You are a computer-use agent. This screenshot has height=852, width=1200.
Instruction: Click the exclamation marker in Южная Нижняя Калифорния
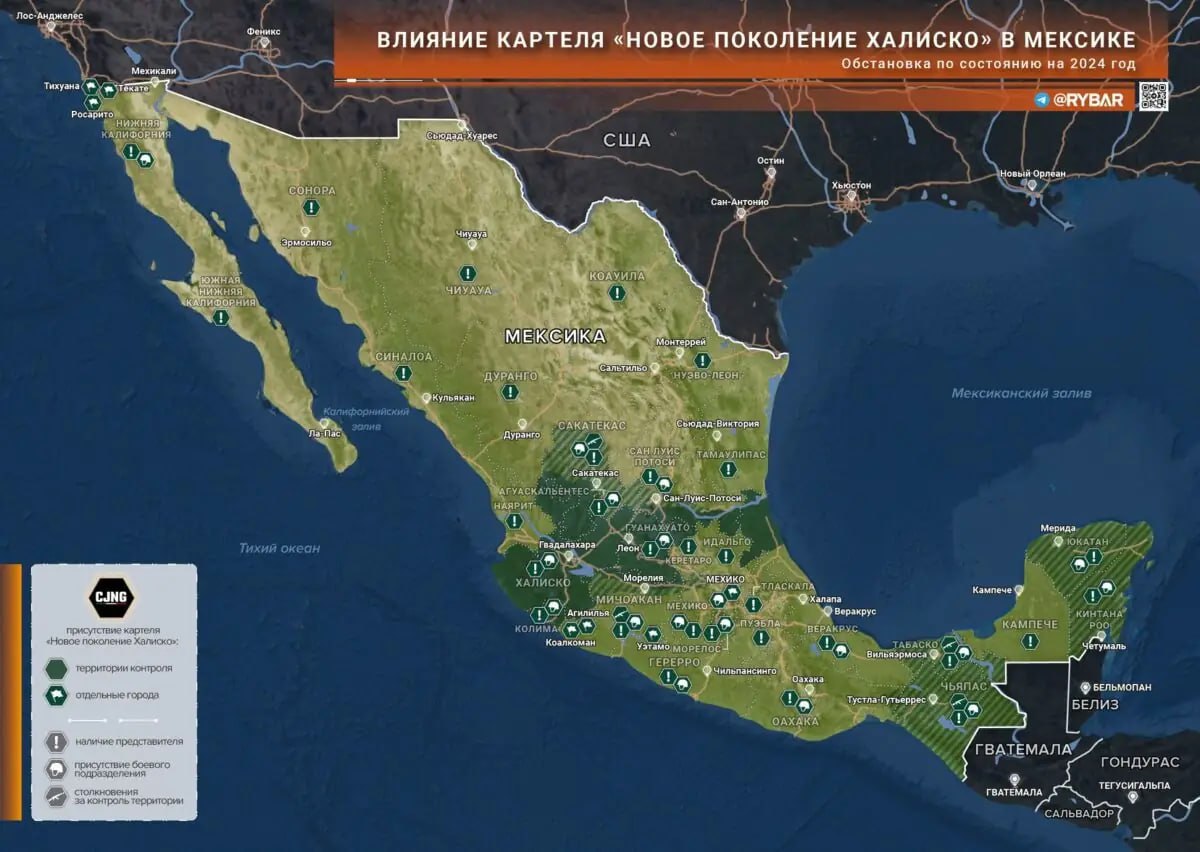tap(220, 318)
